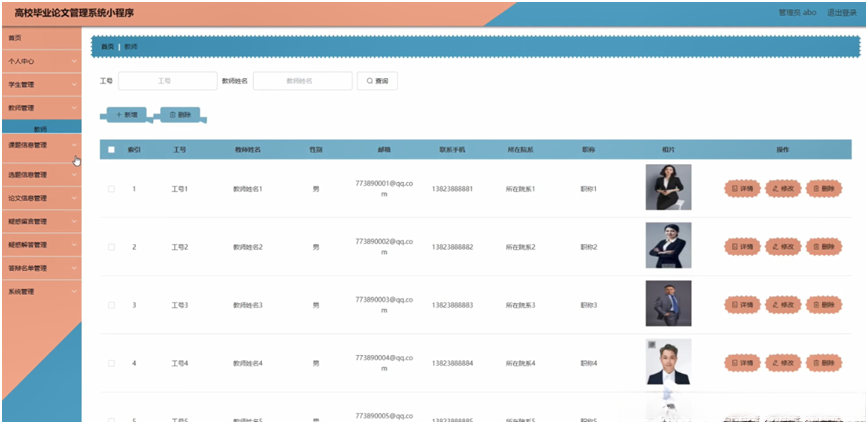Open teacher photo in row 2
868x424 pixels.
click(668, 245)
